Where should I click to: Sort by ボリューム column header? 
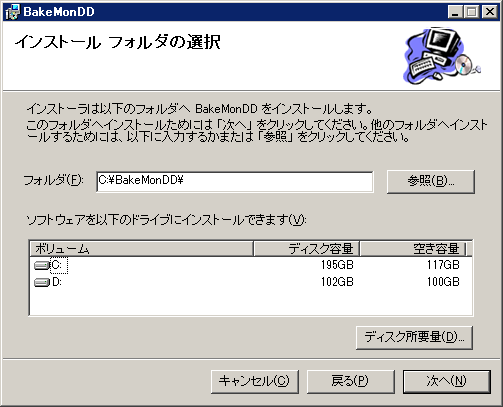click(x=142, y=249)
